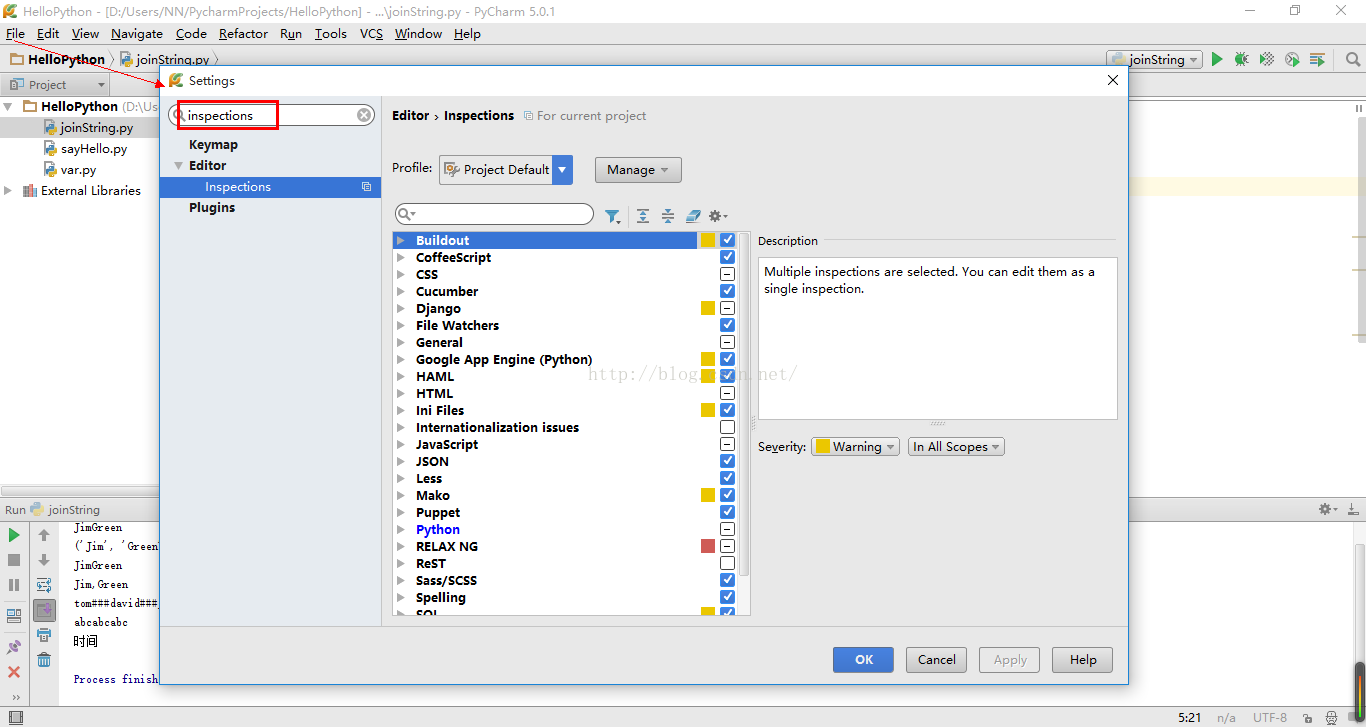Toggle soft-wraps icon in Run console
The height and width of the screenshot is (727, 1366).
coord(44,585)
